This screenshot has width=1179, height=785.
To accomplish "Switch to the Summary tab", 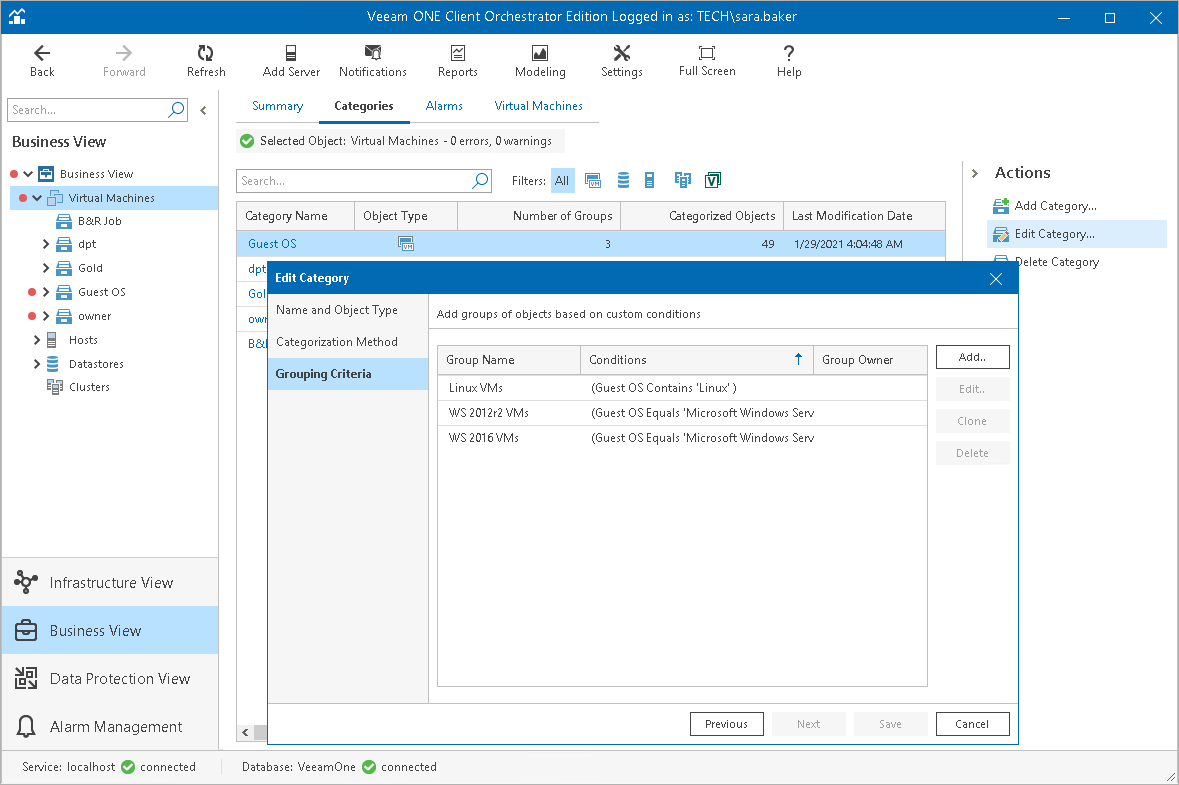I will [277, 106].
